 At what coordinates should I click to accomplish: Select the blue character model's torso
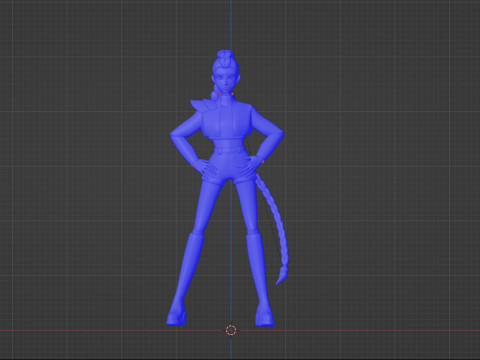coord(227,122)
